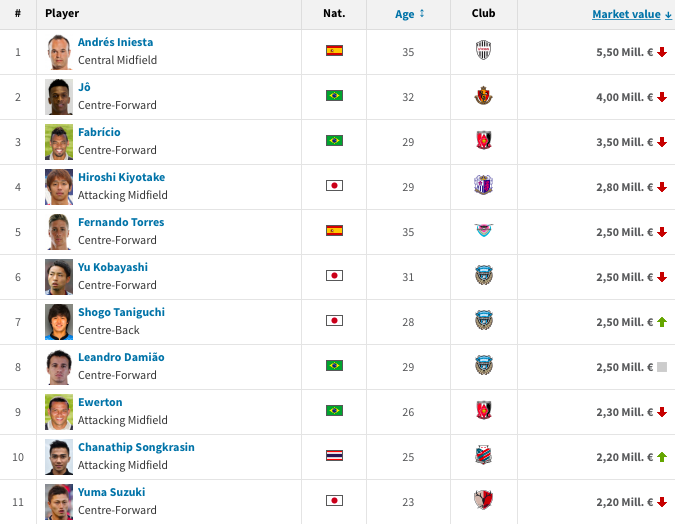Click the club crest in Chanathip Songkrasin's row

click(484, 456)
